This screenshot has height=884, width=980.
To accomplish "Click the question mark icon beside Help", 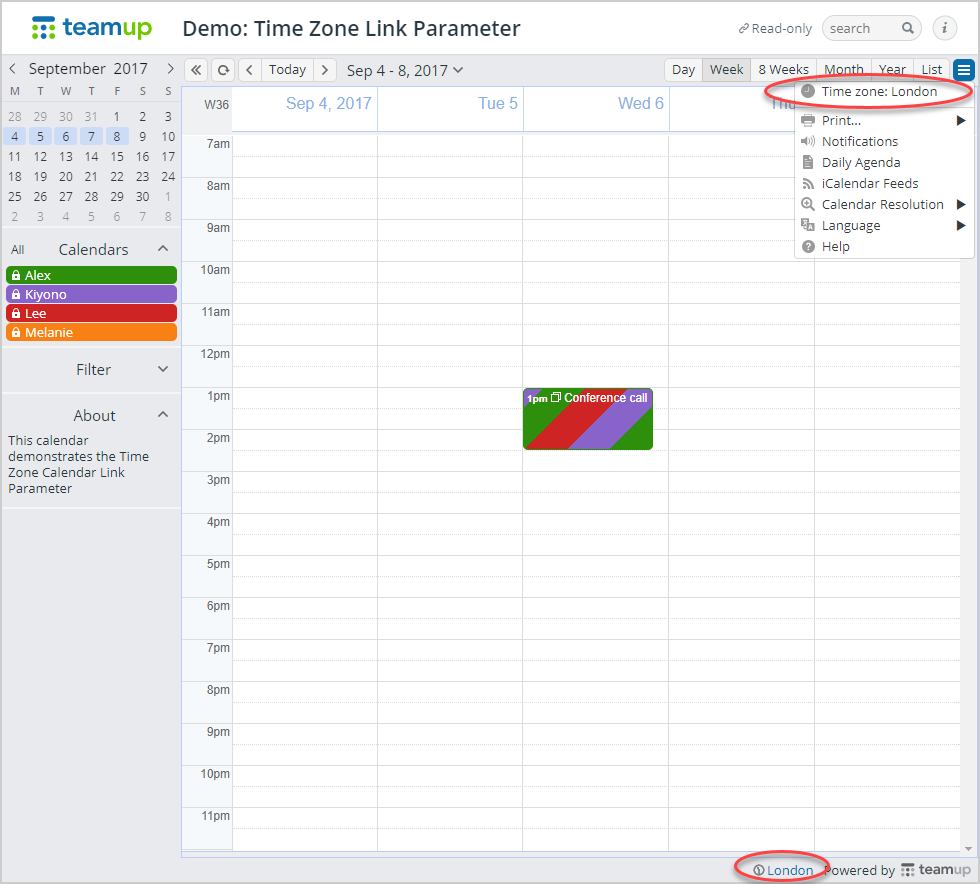I will (808, 246).
